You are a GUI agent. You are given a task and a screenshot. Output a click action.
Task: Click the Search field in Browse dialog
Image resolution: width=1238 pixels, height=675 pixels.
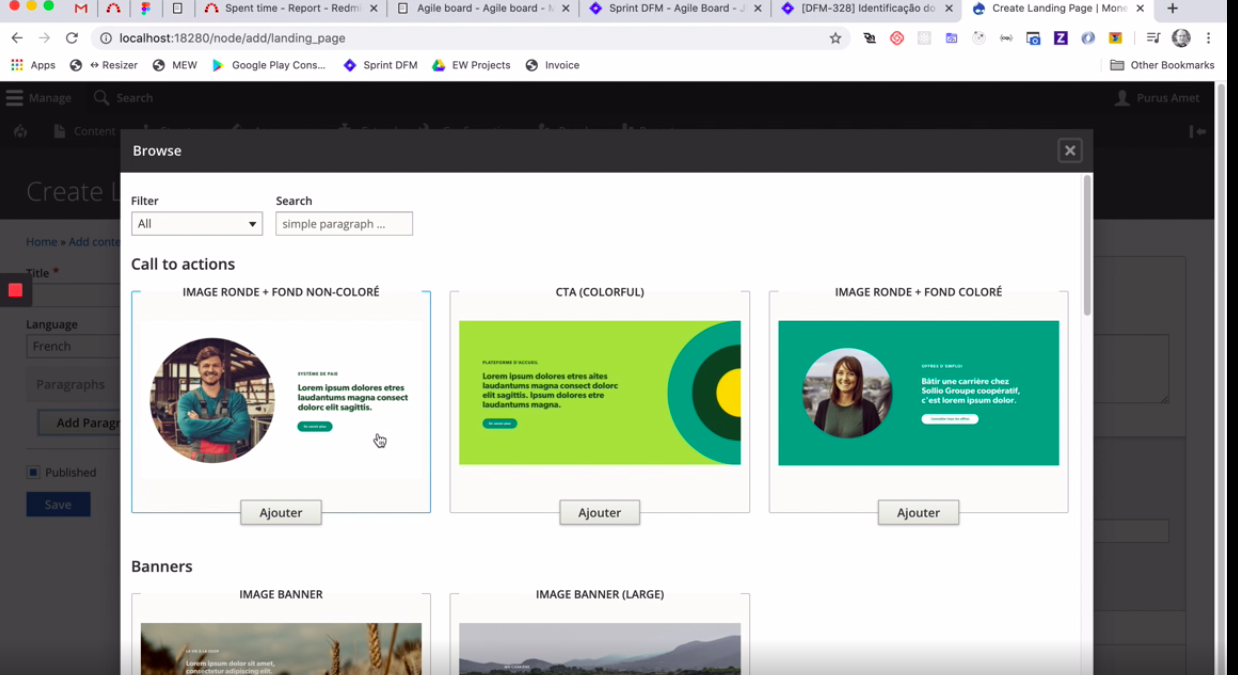(344, 224)
